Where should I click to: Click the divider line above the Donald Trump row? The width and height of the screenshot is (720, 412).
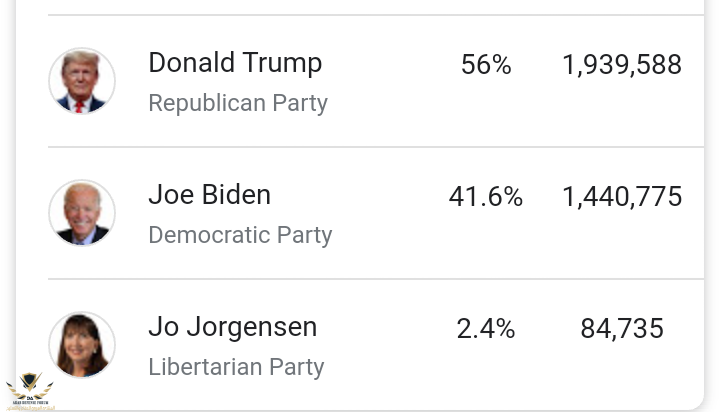[376, 15]
